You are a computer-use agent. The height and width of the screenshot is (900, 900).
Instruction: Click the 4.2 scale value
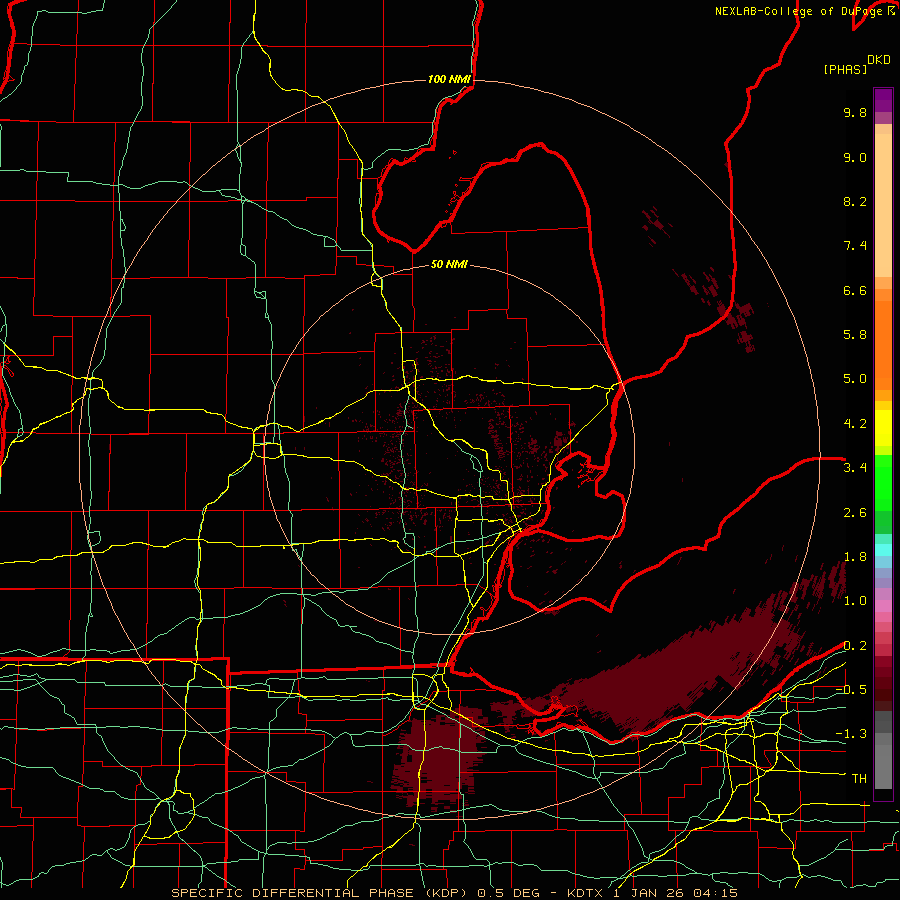855,424
